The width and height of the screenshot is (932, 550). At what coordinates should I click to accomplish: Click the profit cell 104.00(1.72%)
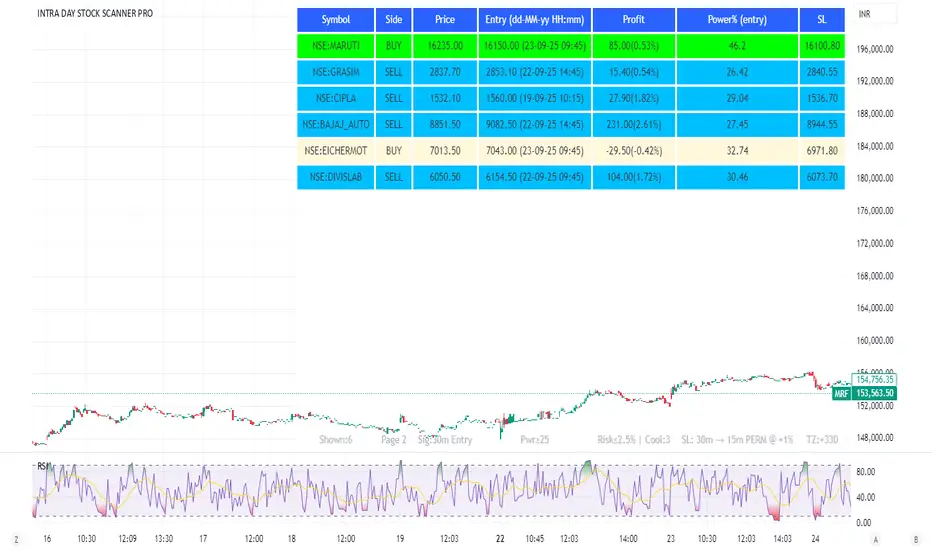pyautogui.click(x=634, y=177)
